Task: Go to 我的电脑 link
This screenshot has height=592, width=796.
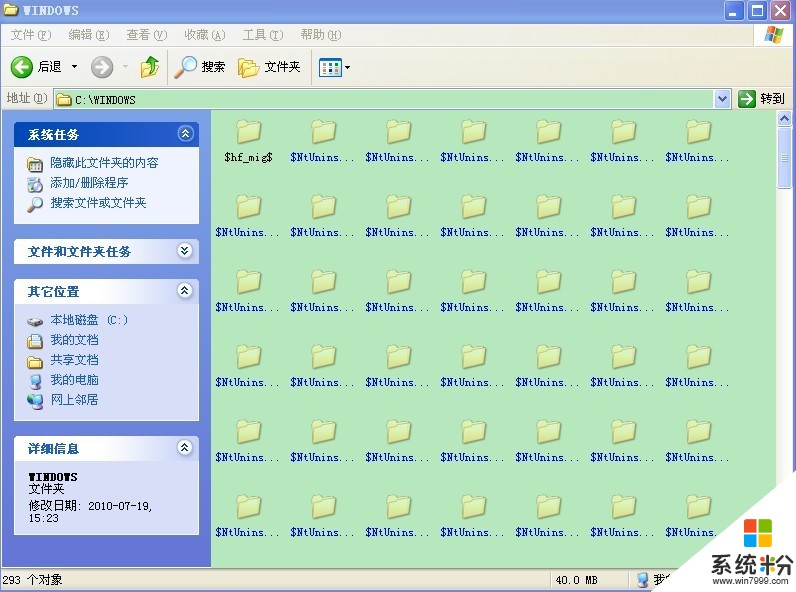Action: coord(74,380)
